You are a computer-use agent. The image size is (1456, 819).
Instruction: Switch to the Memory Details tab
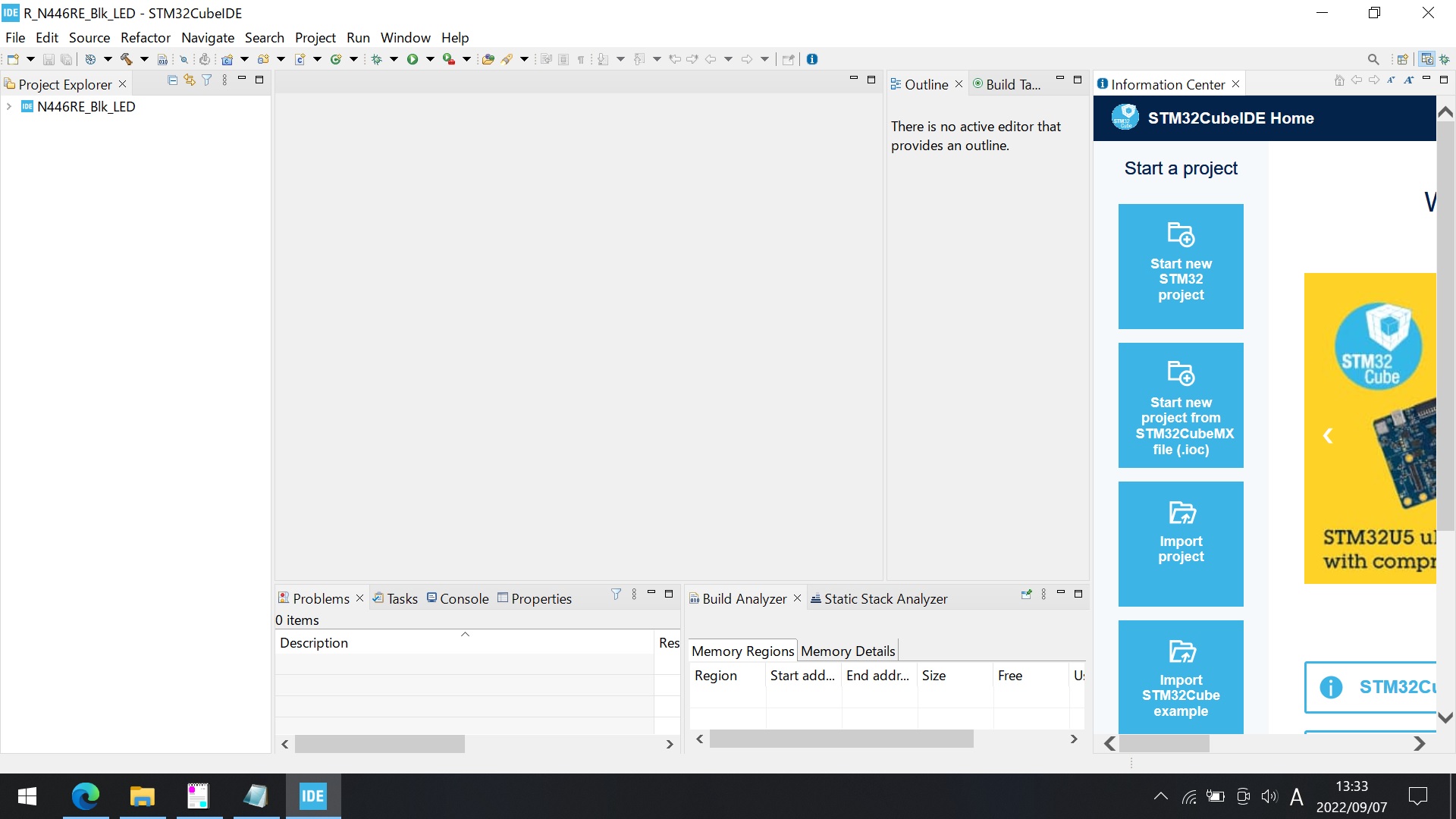point(847,651)
